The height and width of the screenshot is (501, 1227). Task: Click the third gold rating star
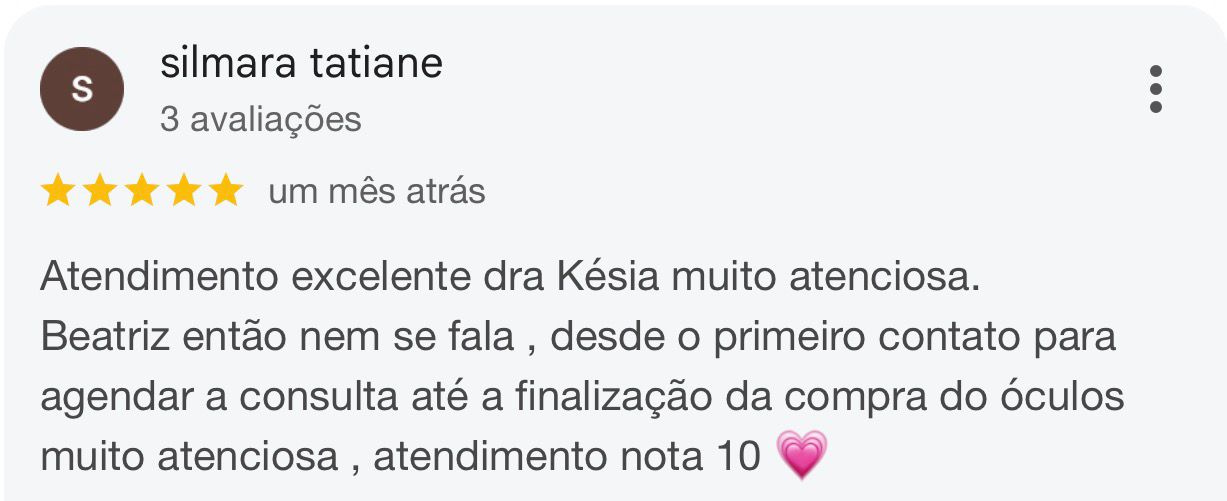pyautogui.click(x=142, y=190)
